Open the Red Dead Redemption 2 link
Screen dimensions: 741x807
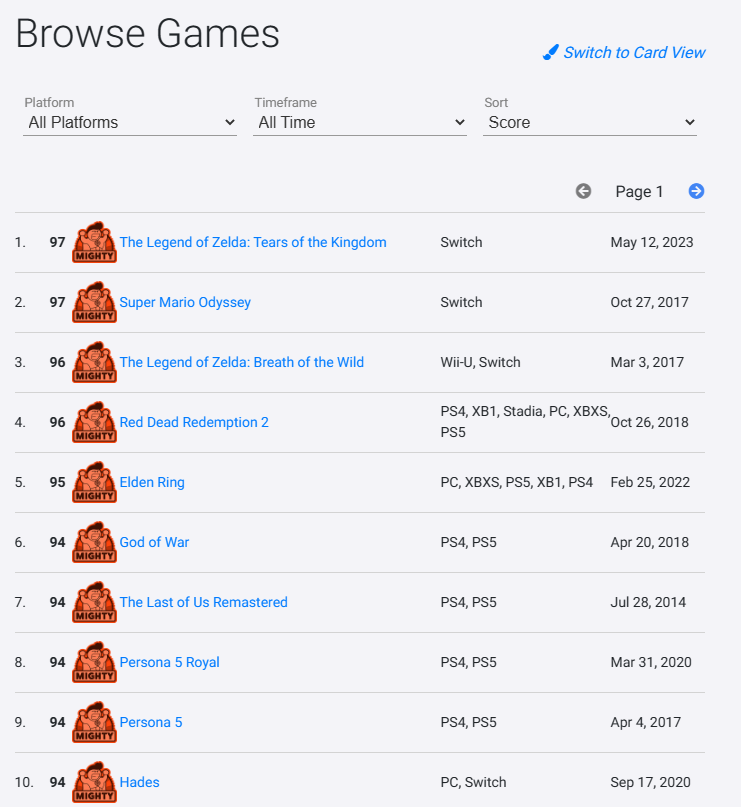pyautogui.click(x=194, y=422)
